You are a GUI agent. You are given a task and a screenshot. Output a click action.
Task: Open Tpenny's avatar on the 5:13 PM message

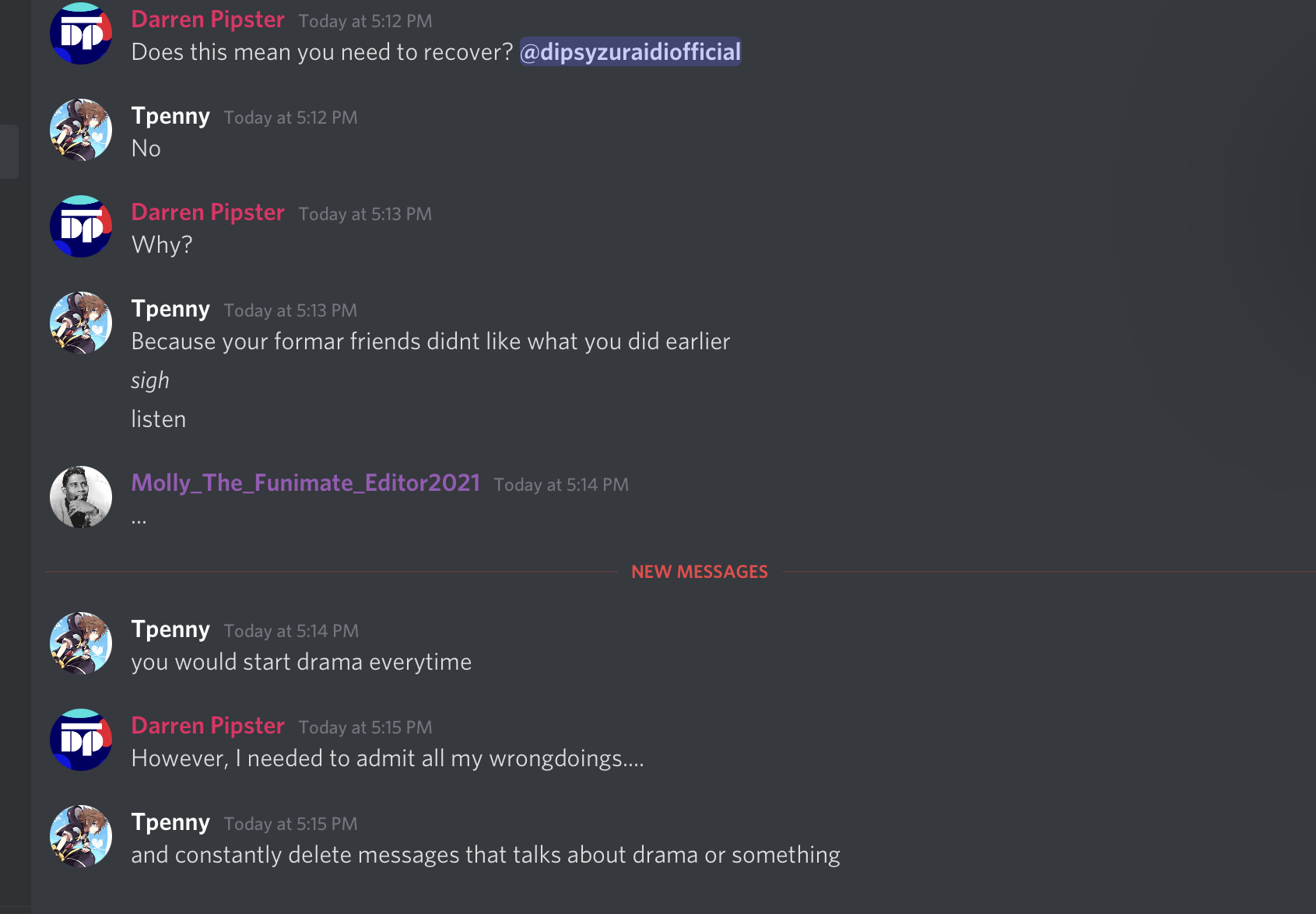click(81, 323)
